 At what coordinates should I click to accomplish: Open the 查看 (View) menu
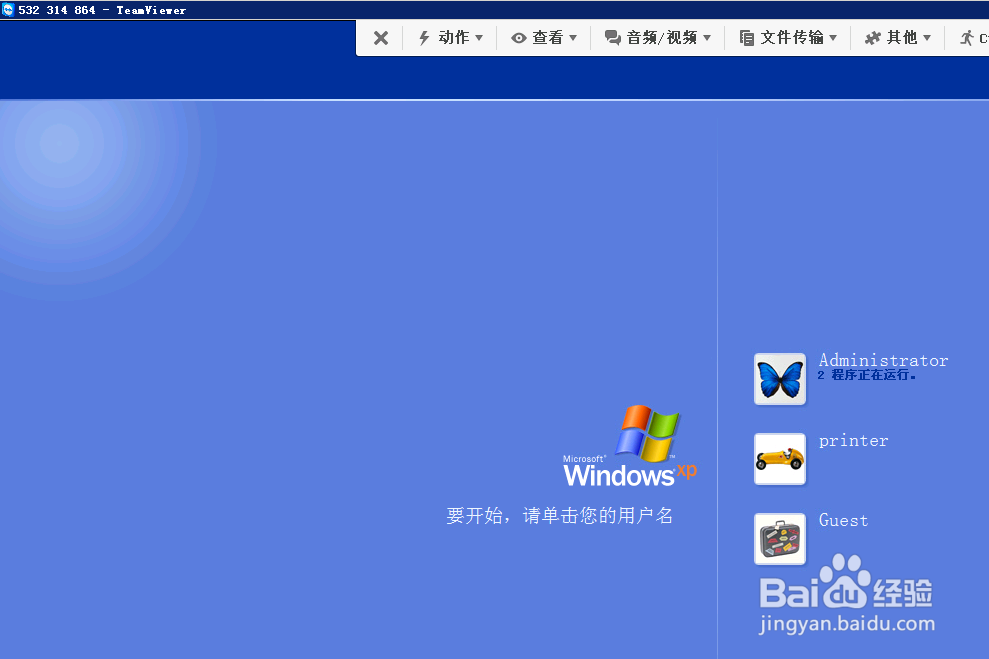point(544,38)
